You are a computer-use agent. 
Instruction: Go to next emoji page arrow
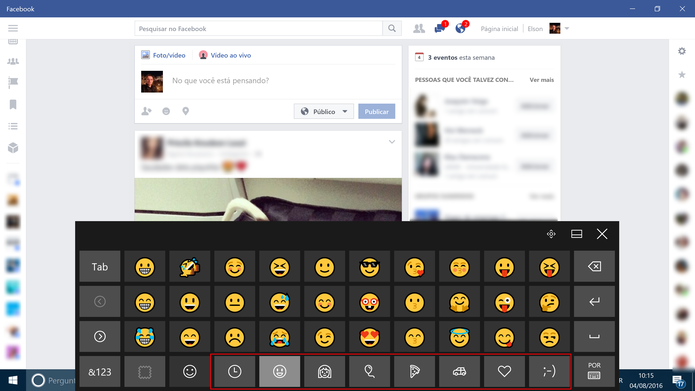(x=100, y=336)
